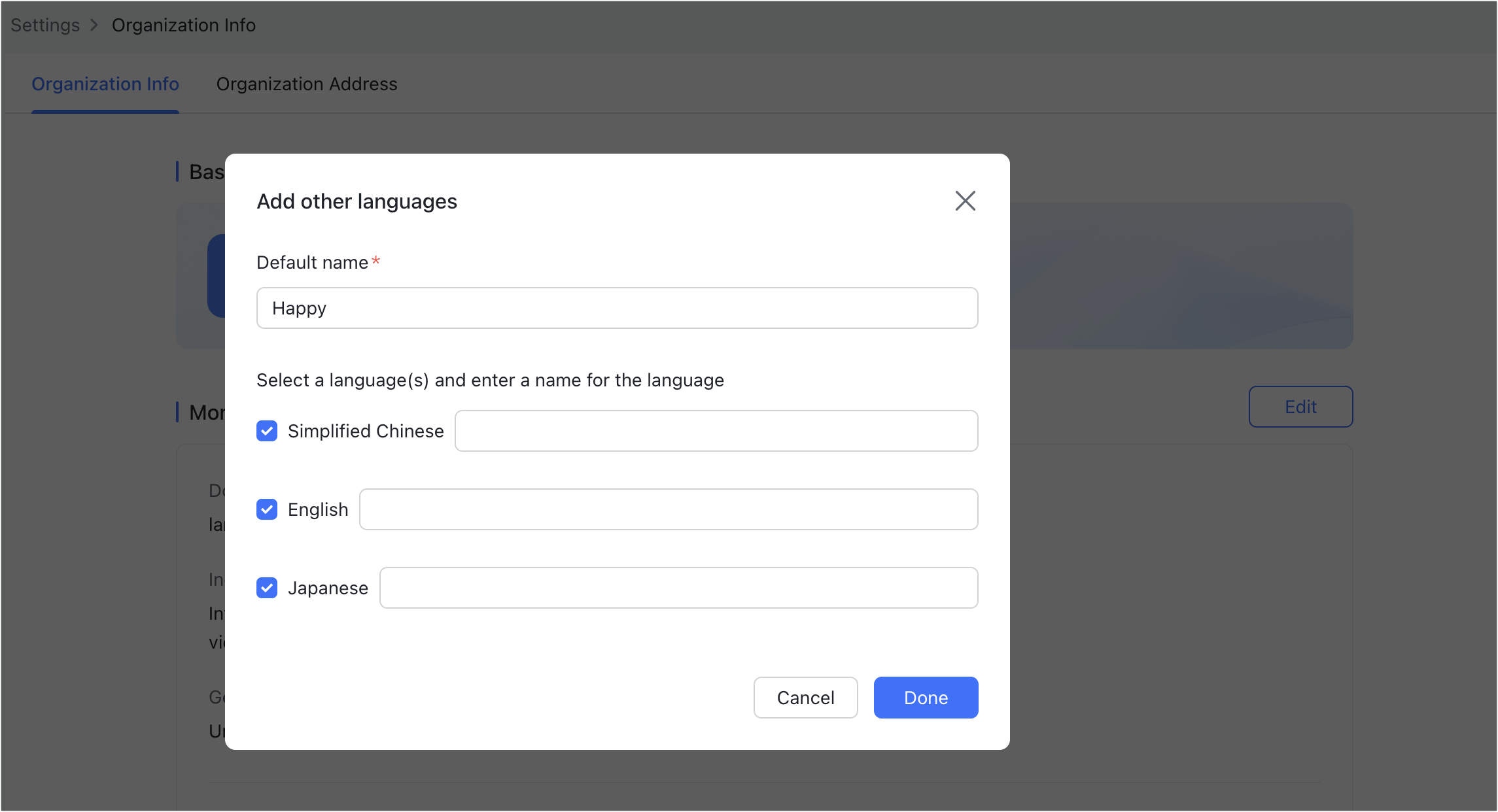Close the Add other languages dialog
This screenshot has width=1498, height=812.
pos(965,201)
